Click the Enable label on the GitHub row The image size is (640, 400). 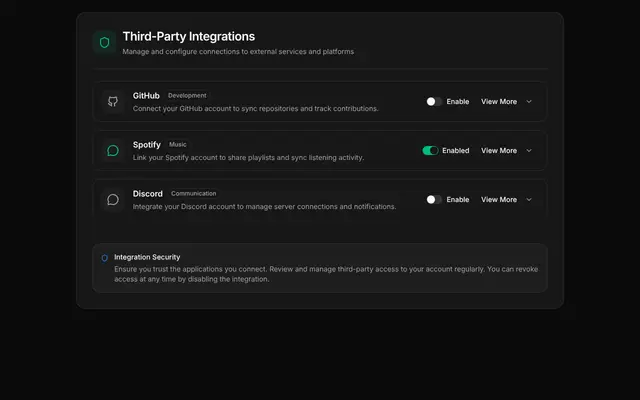click(x=458, y=102)
